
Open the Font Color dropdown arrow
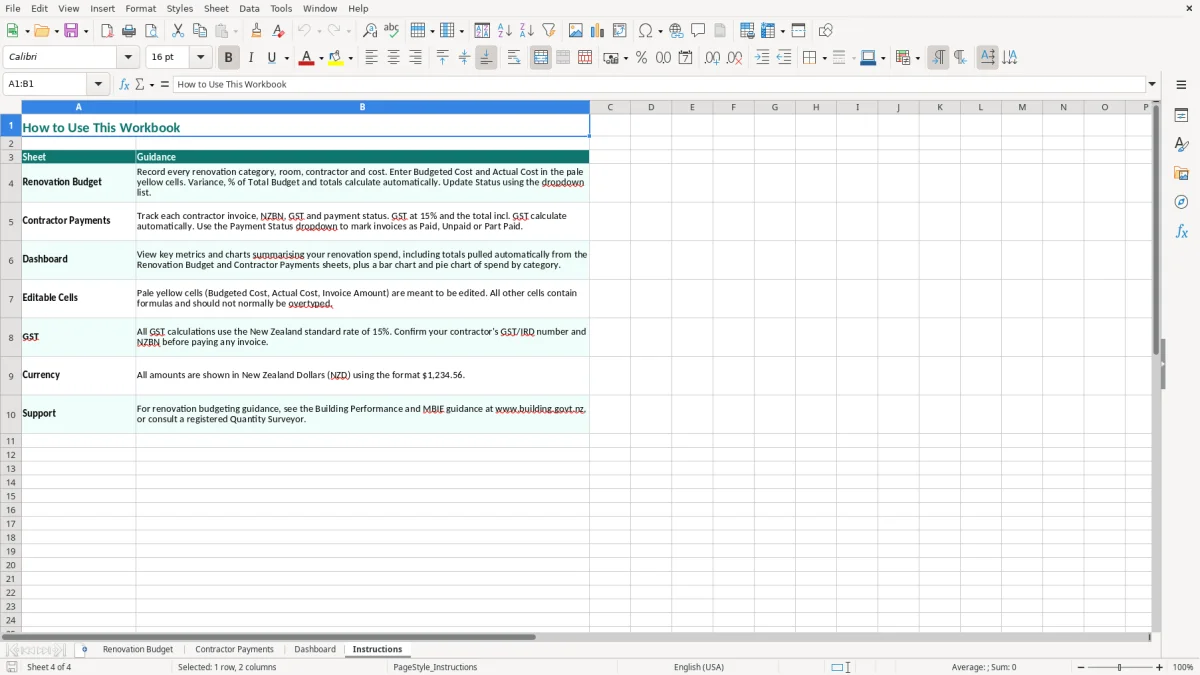tap(320, 58)
